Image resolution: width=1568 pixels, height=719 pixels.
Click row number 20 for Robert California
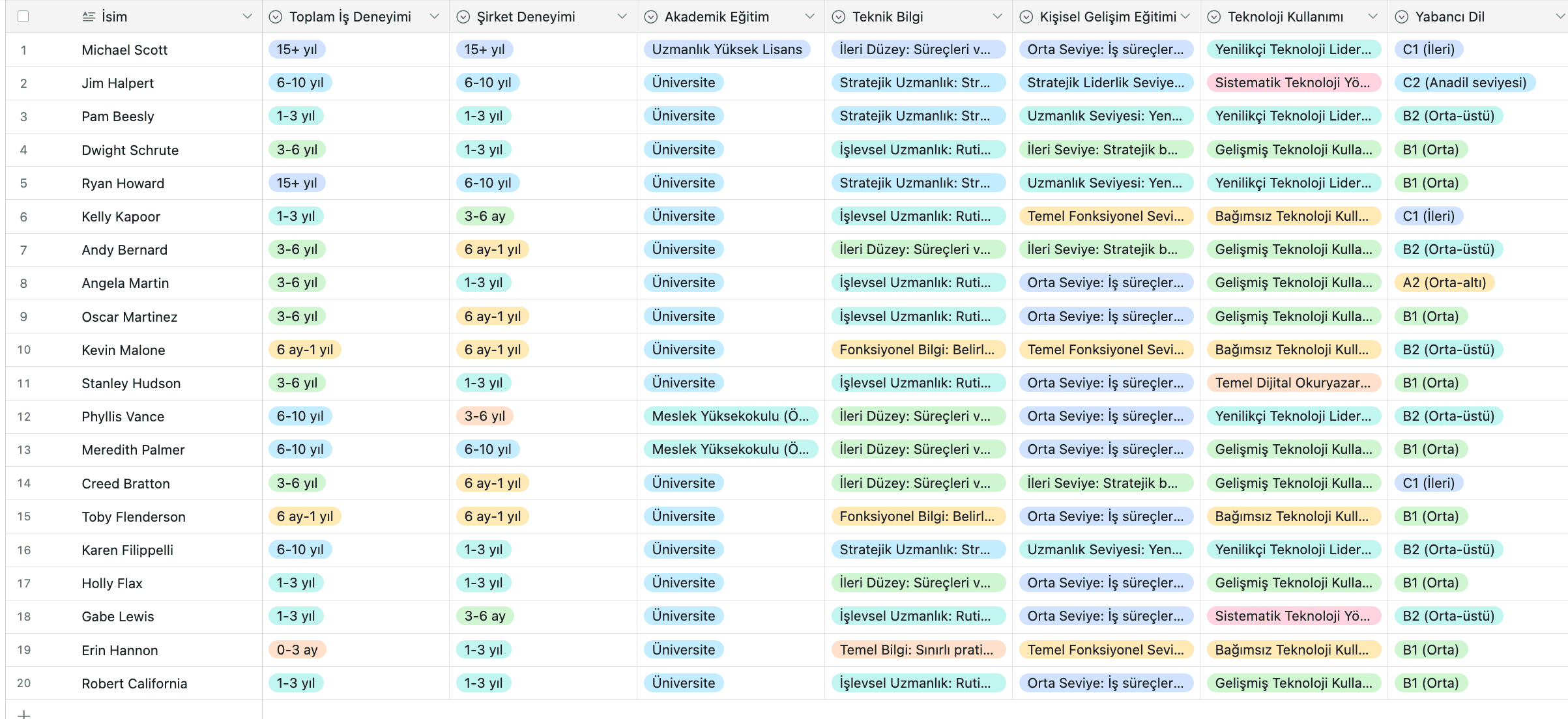[x=23, y=683]
